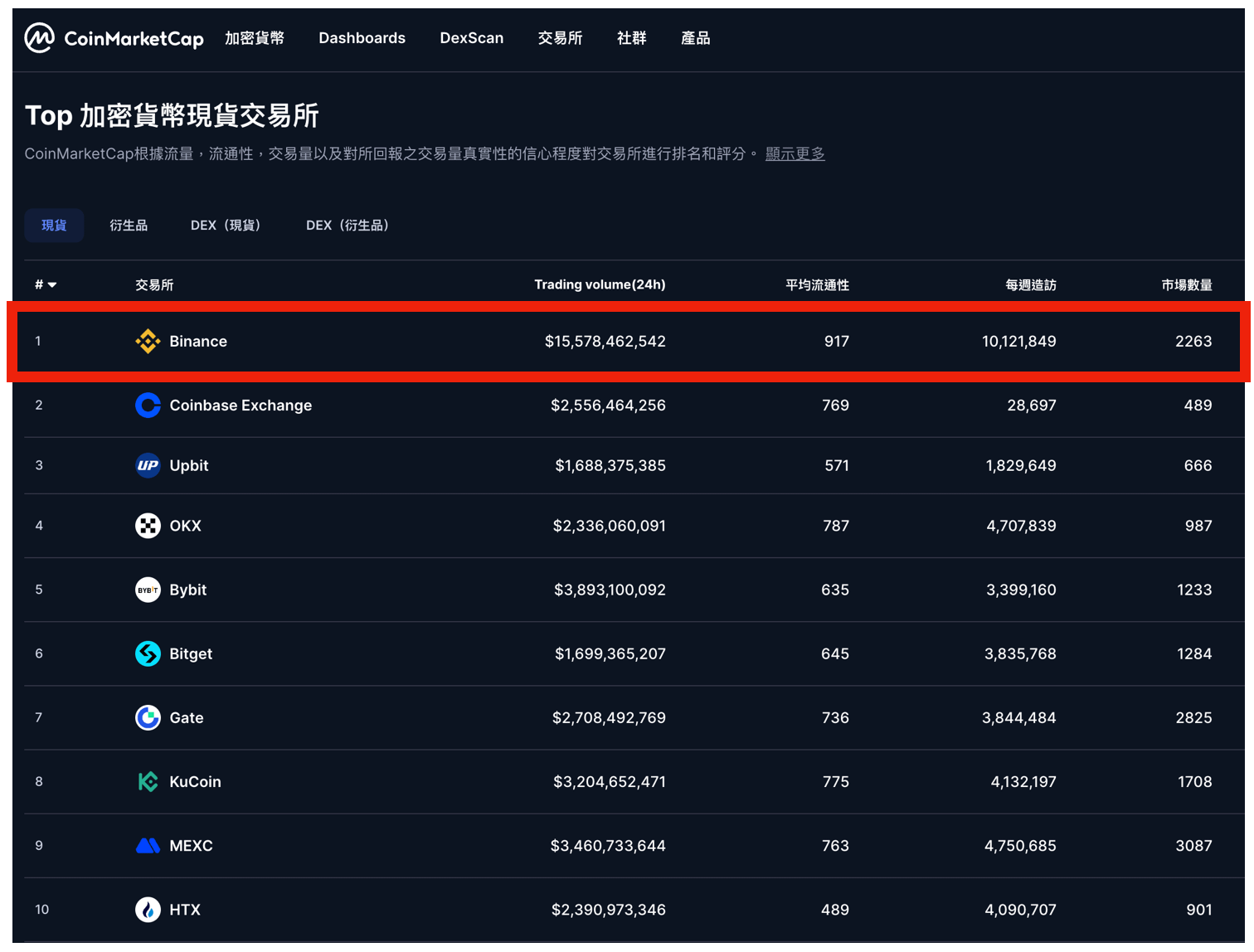Click MEXC volume $3,460,733,644
The image size is (1254, 952).
pos(609,846)
